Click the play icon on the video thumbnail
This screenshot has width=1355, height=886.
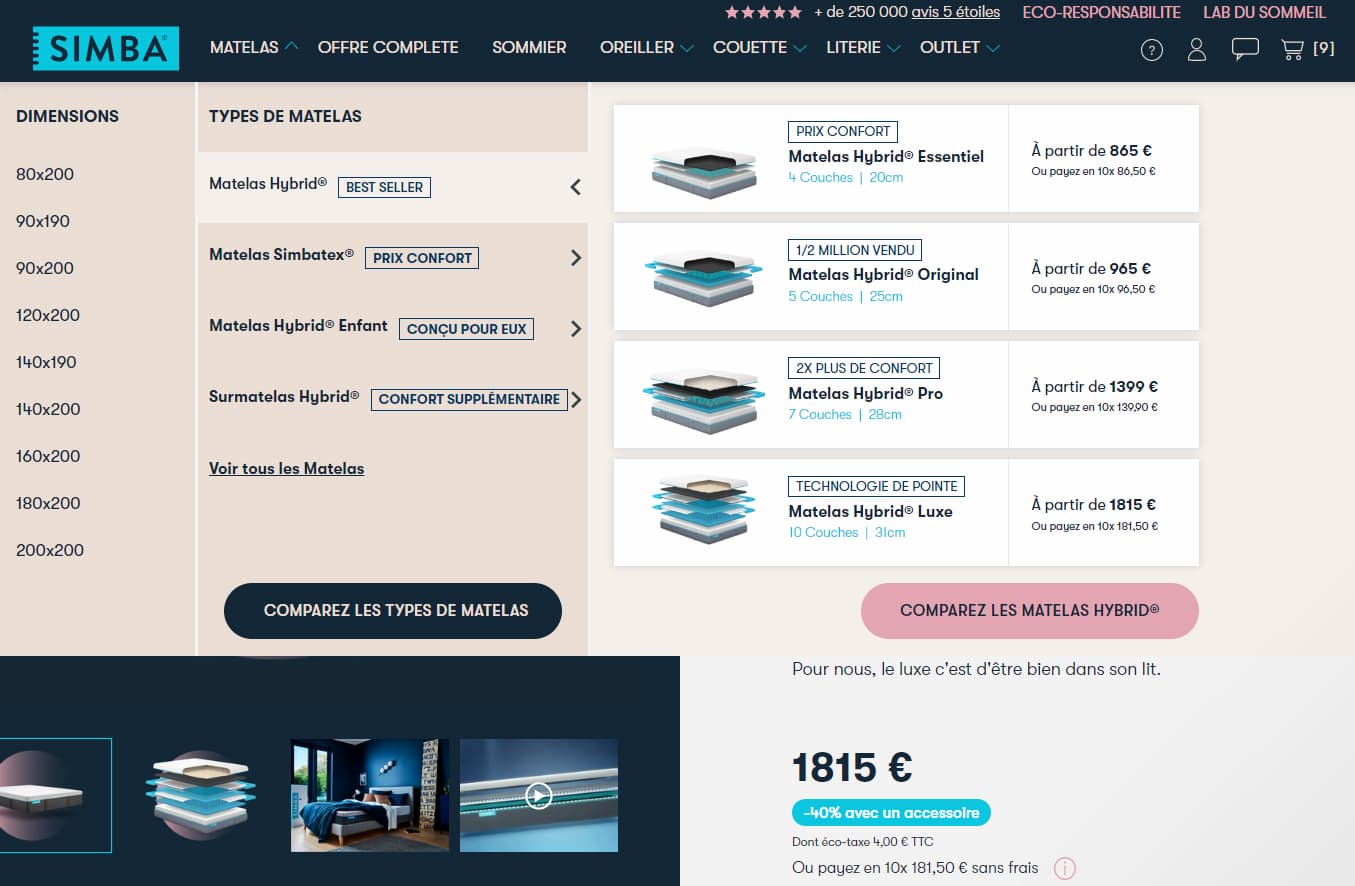point(539,795)
